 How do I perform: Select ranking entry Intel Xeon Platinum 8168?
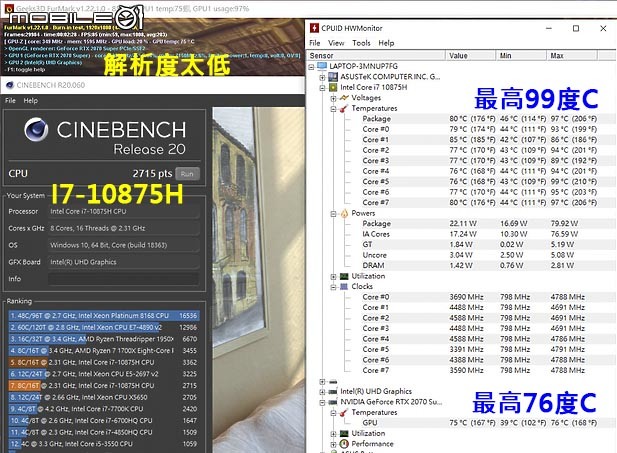coord(104,316)
